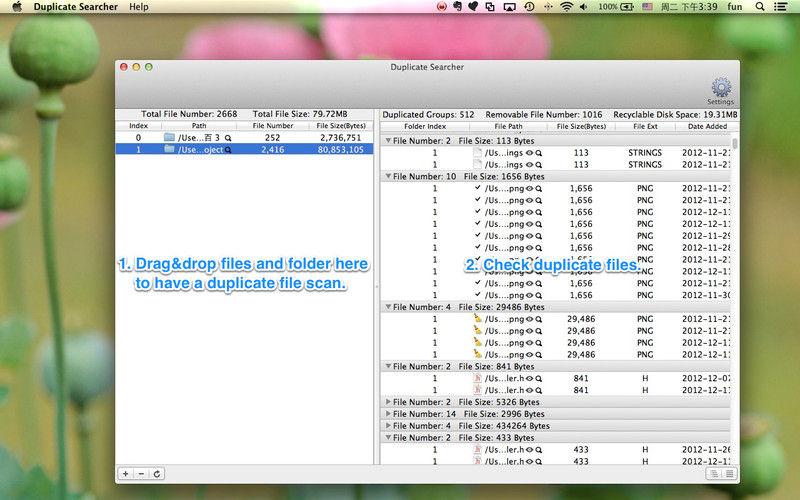The height and width of the screenshot is (500, 800).
Task: Open Spotlight search in the menu bar
Action: pyautogui.click(x=760, y=7)
